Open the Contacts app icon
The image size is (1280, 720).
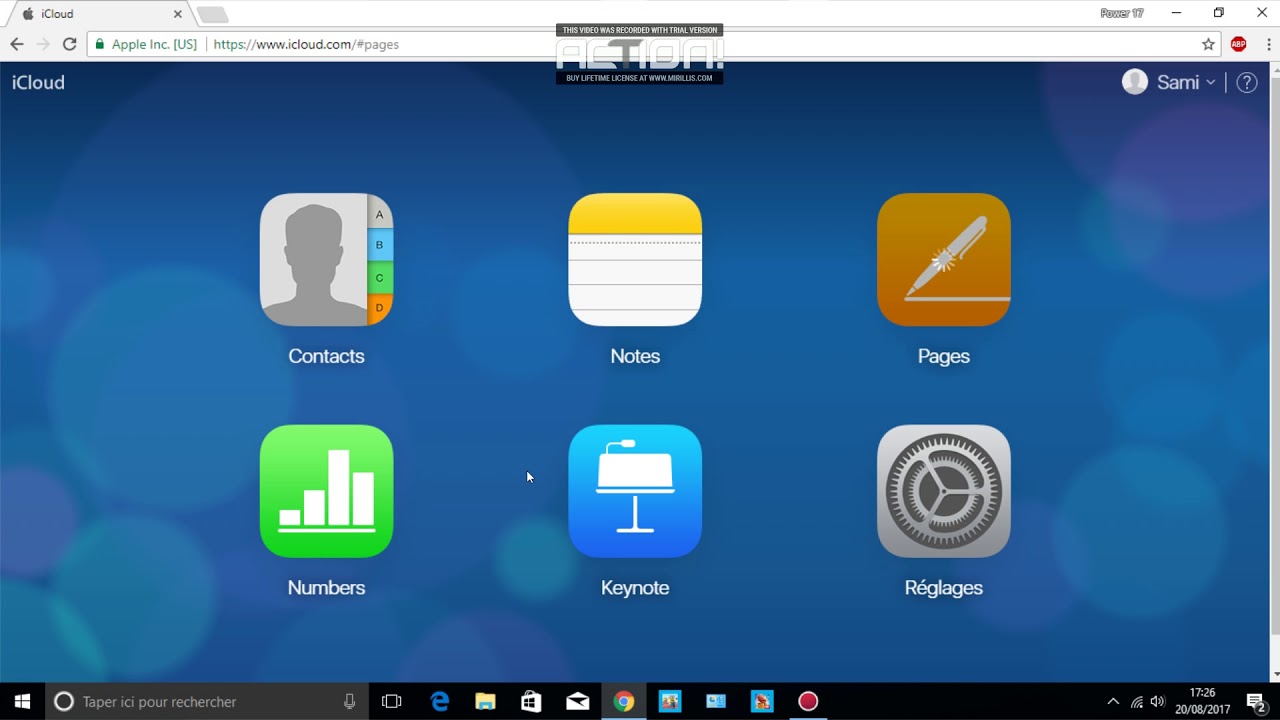tap(326, 260)
